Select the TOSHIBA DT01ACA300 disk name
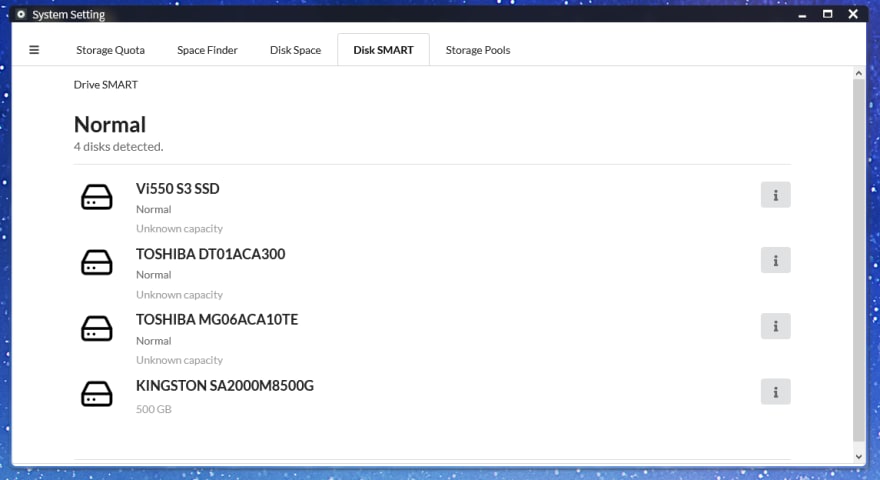 210,254
